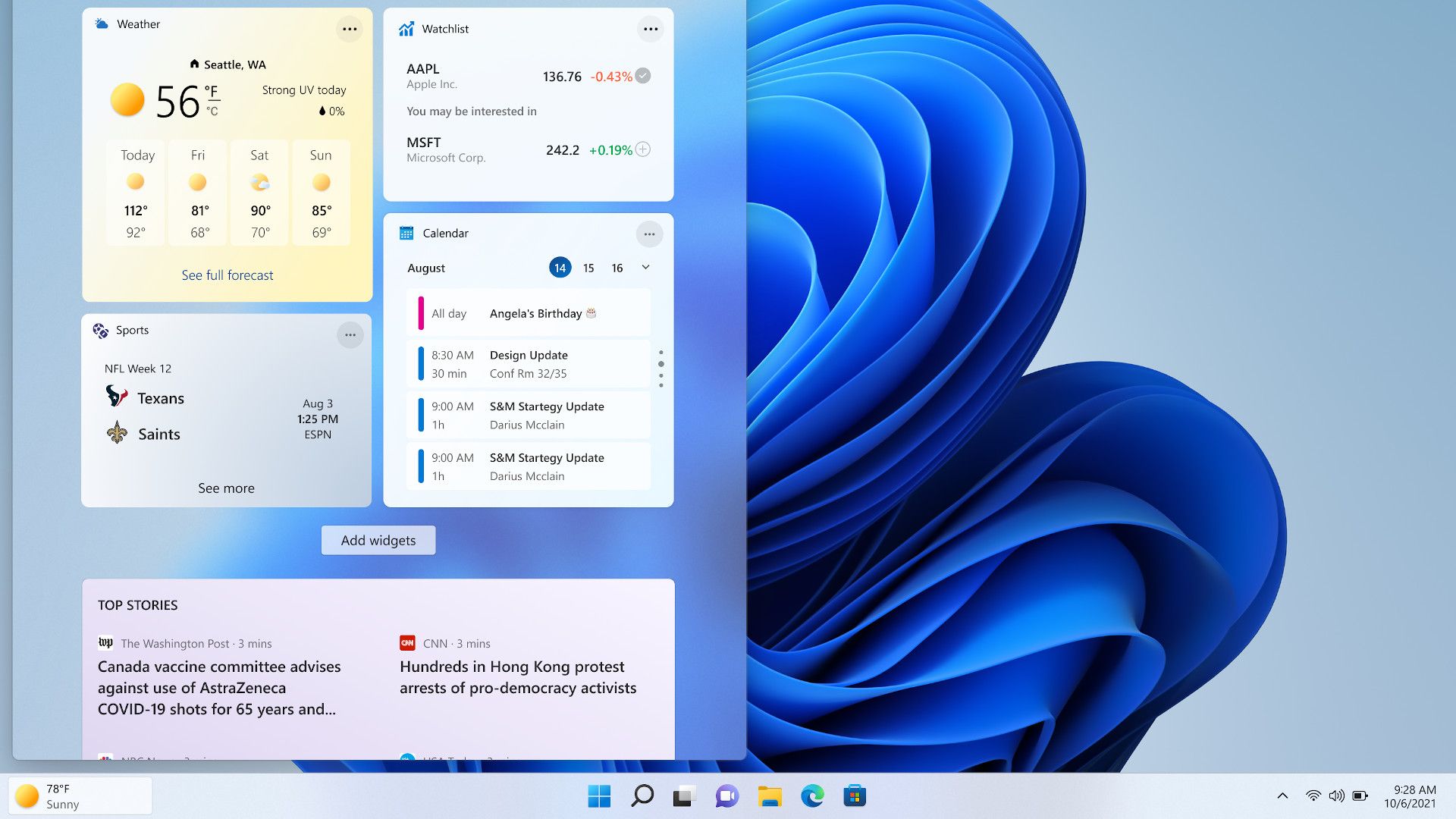Open Microsoft Edge from the taskbar
1456x819 pixels.
(812, 796)
